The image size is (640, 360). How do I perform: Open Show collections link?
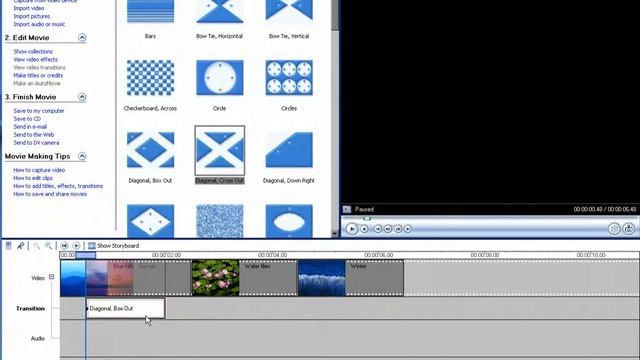coord(33,51)
